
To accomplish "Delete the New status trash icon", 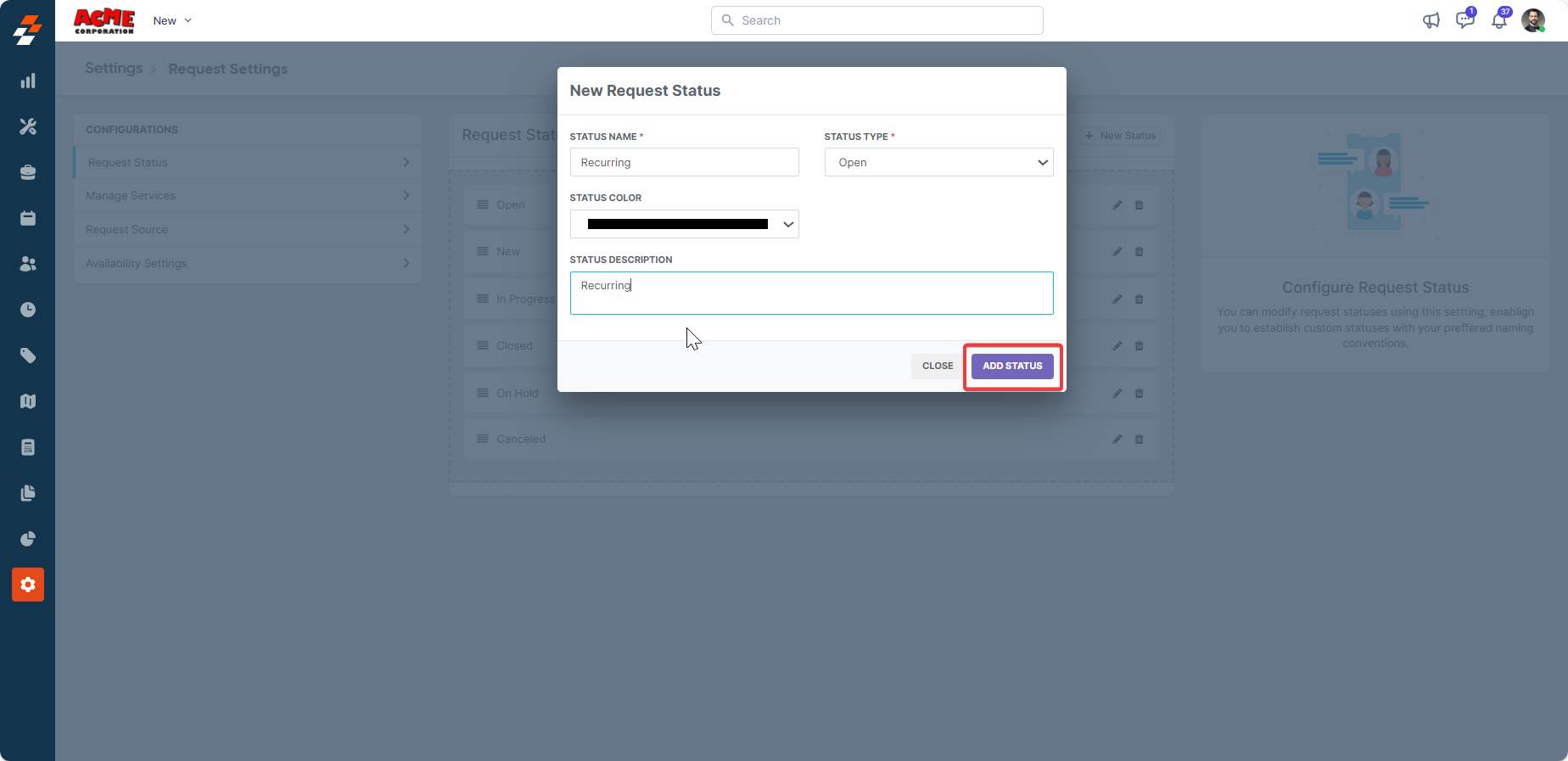I will 1140,251.
